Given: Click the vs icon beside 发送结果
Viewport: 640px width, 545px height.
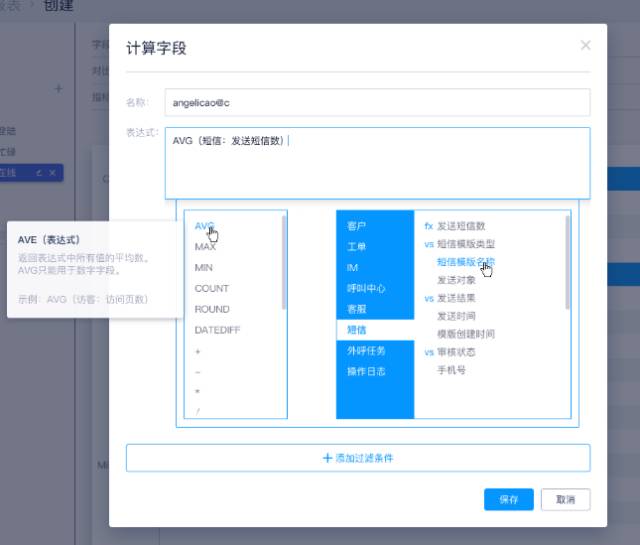Looking at the screenshot, I should 429,298.
